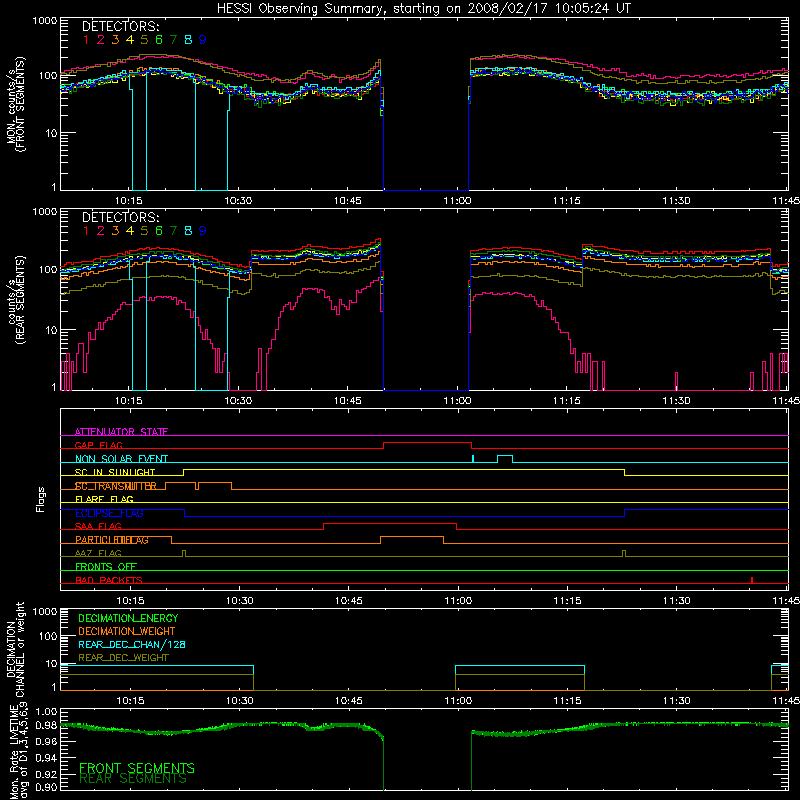The height and width of the screenshot is (800, 800).
Task: Click the REAR SEGMENTS livetime legend text
Action: (133, 780)
